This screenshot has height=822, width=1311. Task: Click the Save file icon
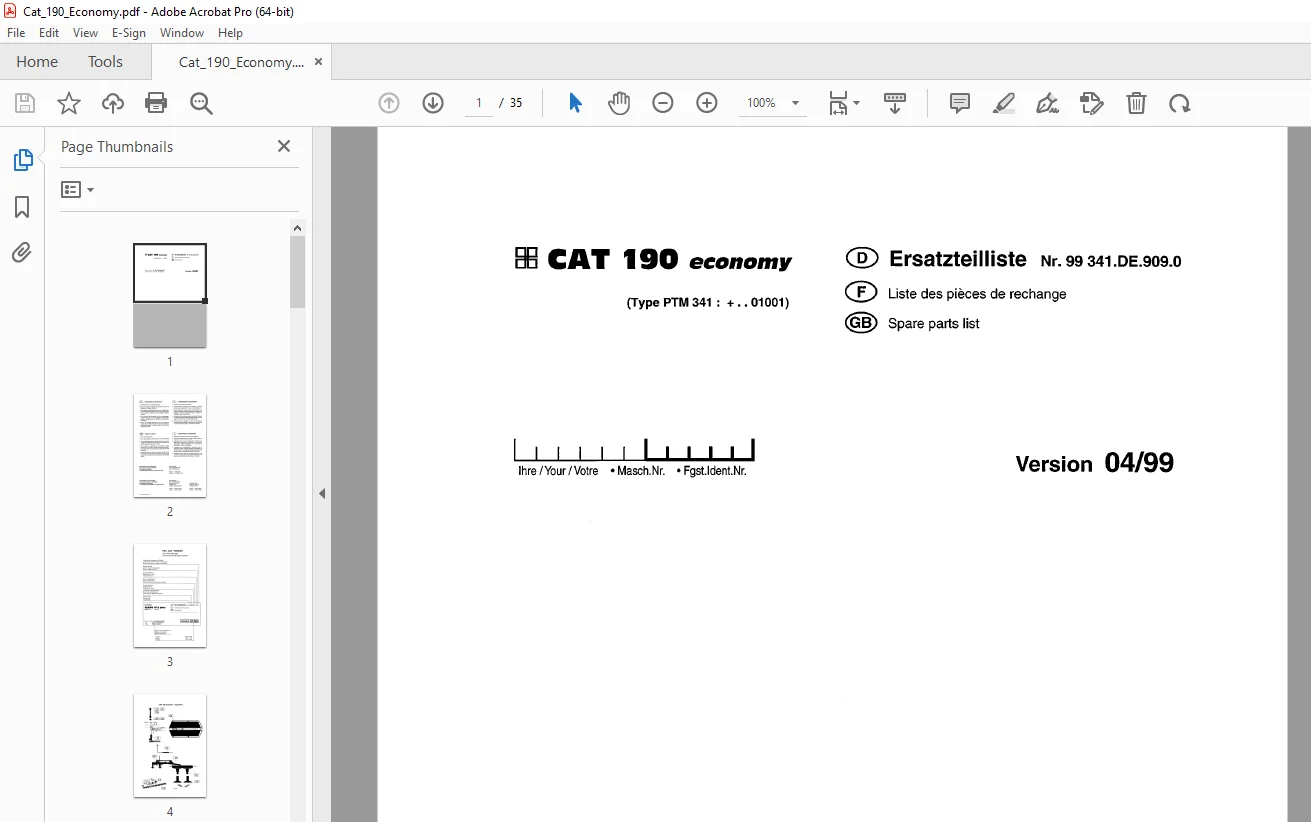25,103
